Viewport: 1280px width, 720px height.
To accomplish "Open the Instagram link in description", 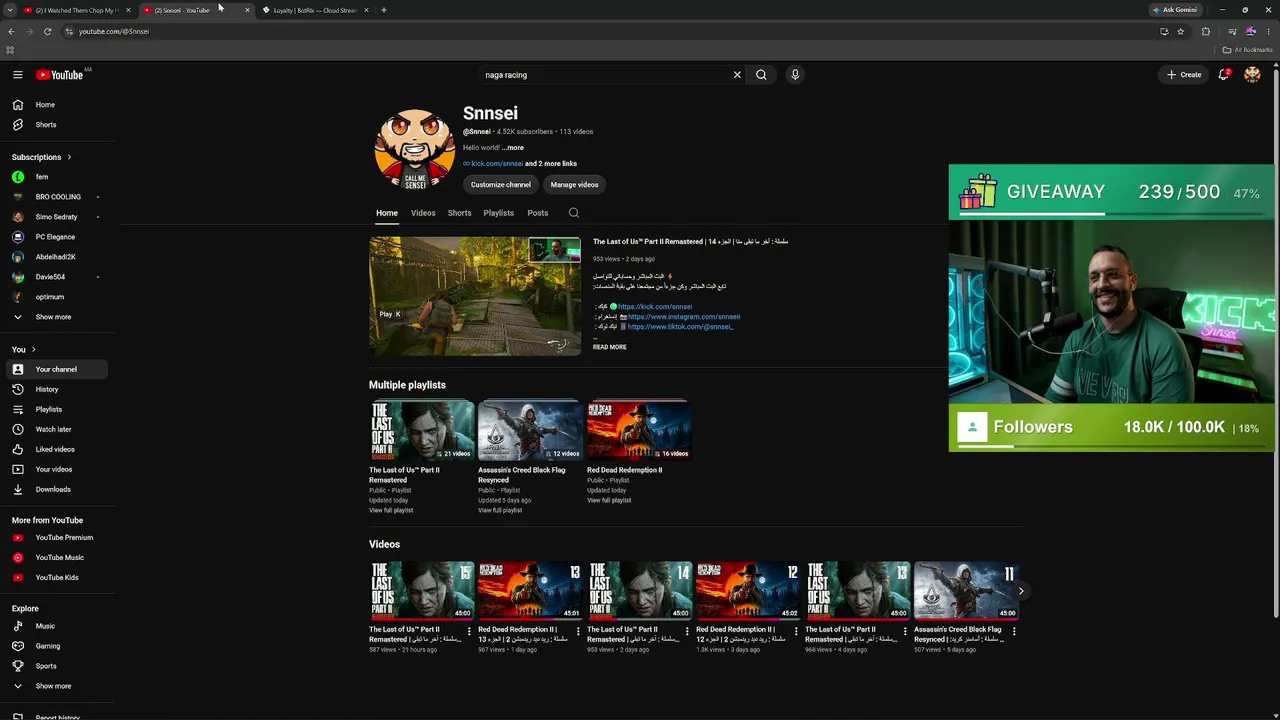I will tap(684, 317).
